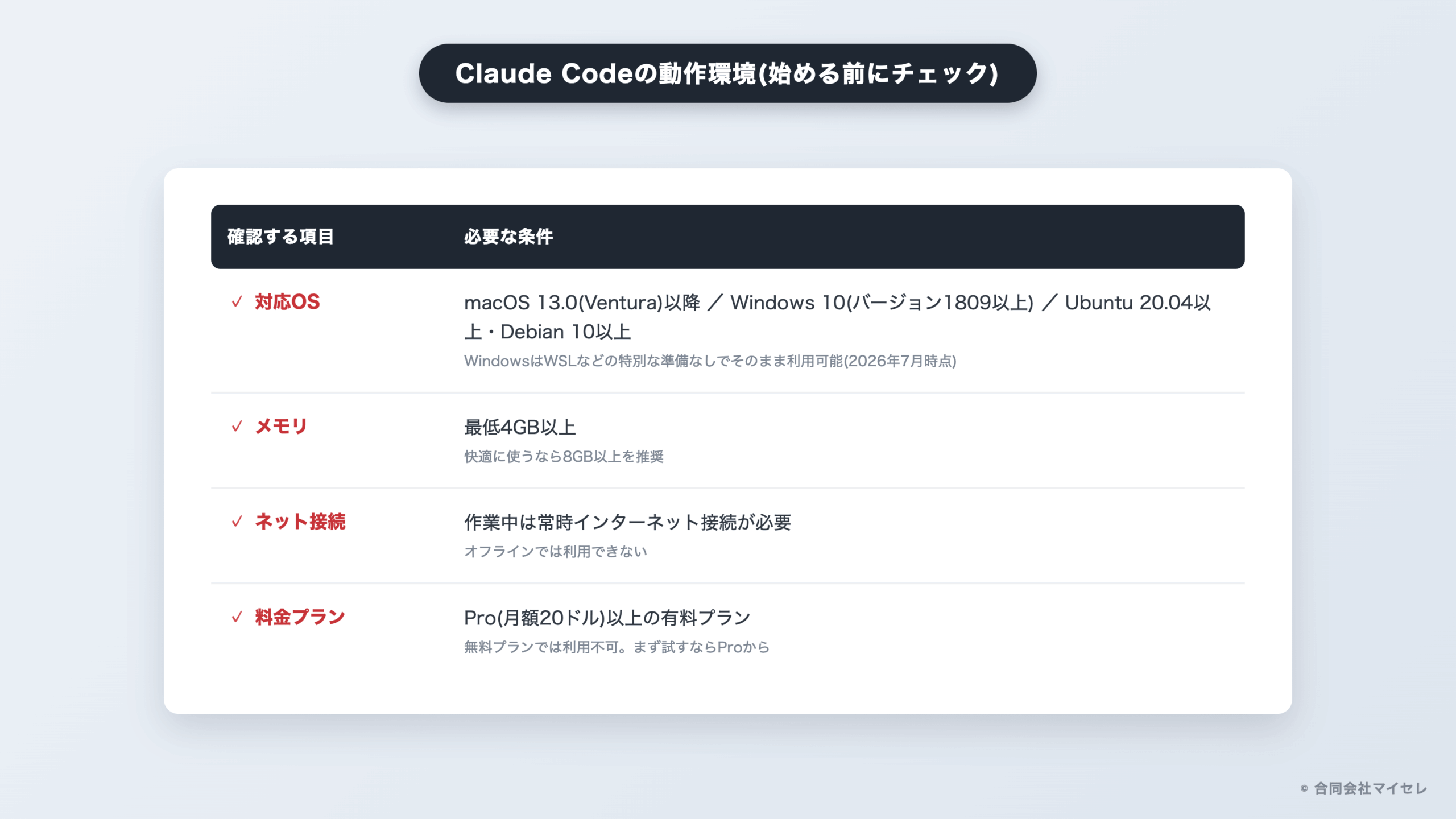Click the note 'WindowsはWSLなどの特別な準備なしで…'

710,361
